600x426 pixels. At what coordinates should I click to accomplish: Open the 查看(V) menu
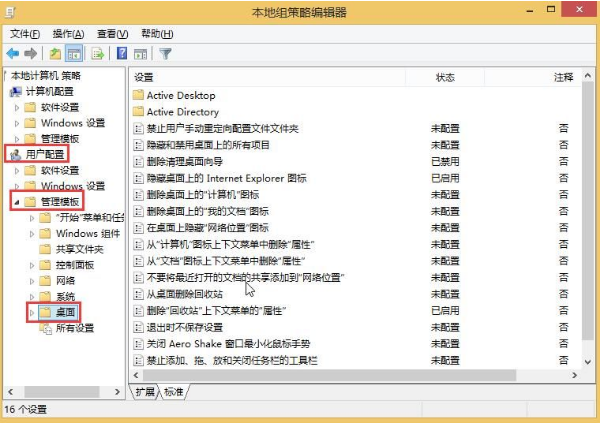pyautogui.click(x=112, y=34)
